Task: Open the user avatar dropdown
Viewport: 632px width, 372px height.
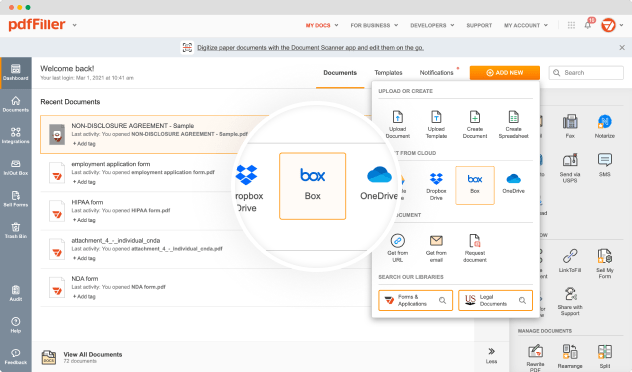Action: pyautogui.click(x=612, y=25)
